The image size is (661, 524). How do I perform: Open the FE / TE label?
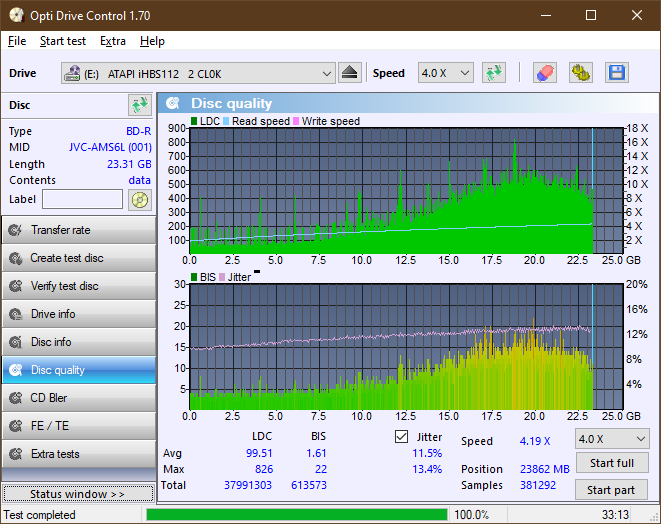click(x=50, y=426)
